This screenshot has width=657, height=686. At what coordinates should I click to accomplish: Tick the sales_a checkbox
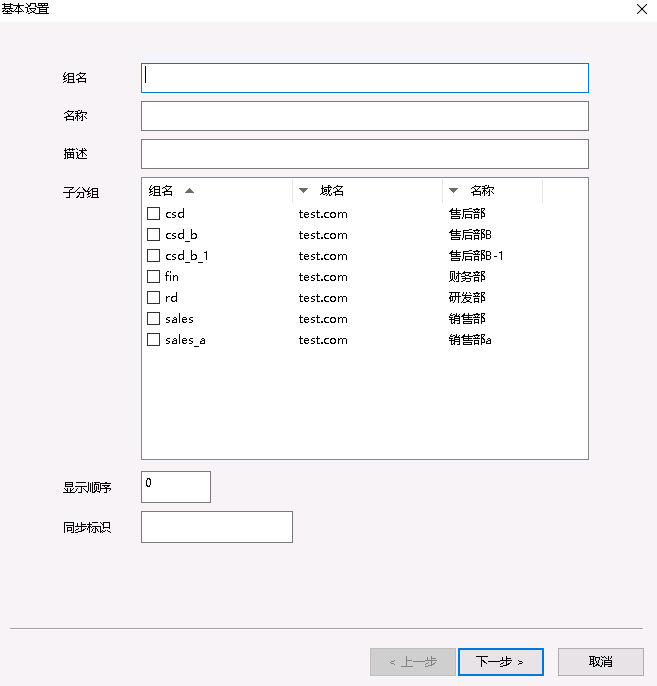coord(154,339)
